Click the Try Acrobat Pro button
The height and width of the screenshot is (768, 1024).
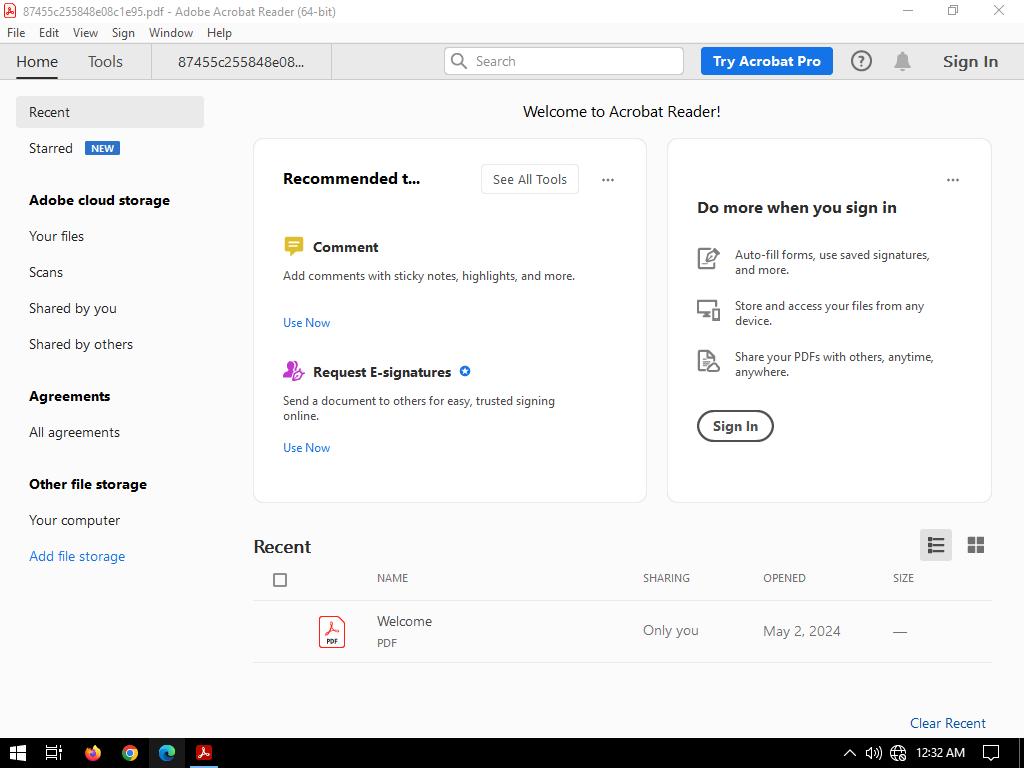(766, 61)
